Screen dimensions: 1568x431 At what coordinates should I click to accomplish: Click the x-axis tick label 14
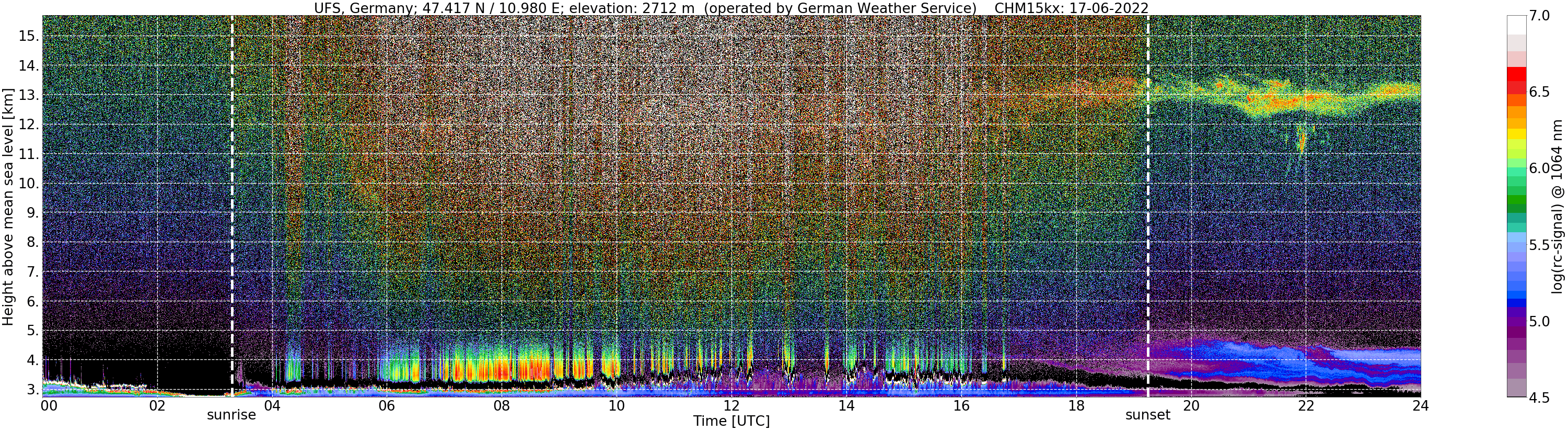coord(845,406)
